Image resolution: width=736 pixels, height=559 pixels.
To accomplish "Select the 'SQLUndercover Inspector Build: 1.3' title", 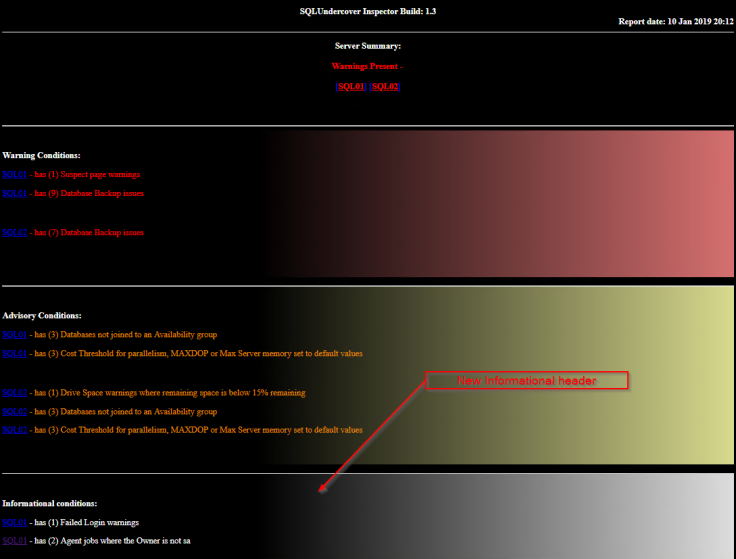I will coord(368,11).
